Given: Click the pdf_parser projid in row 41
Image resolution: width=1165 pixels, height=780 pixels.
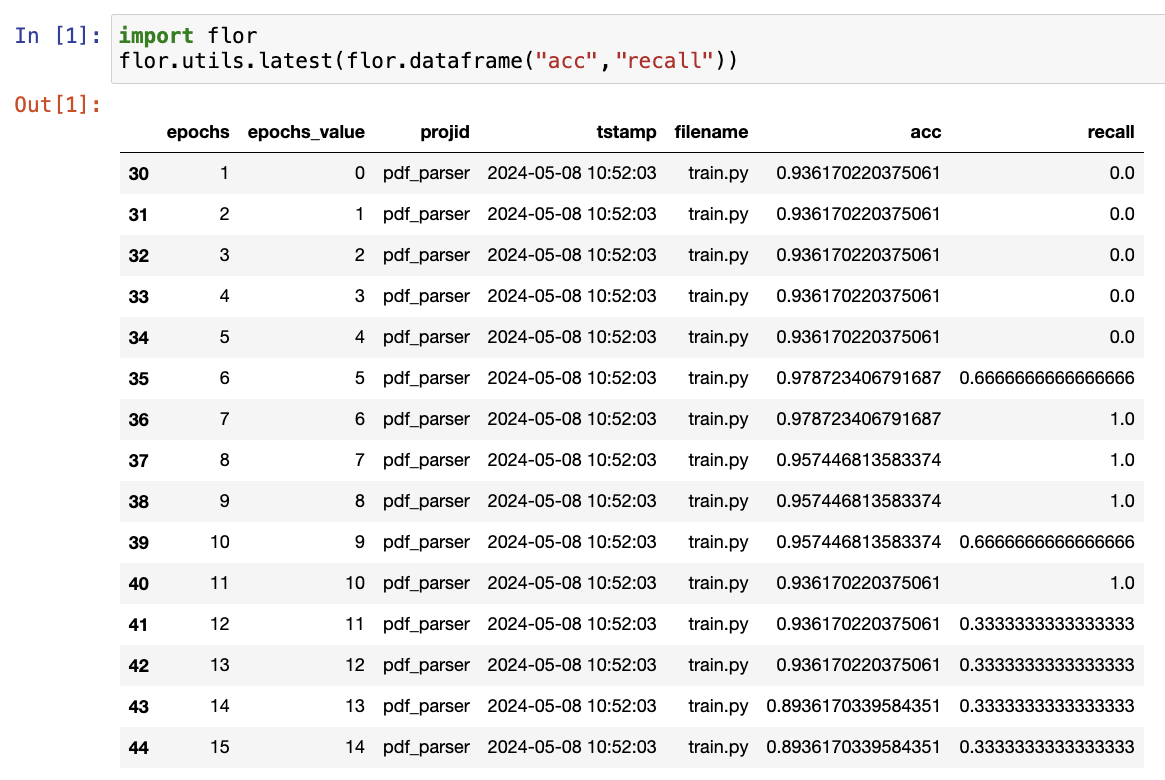Looking at the screenshot, I should click(426, 624).
